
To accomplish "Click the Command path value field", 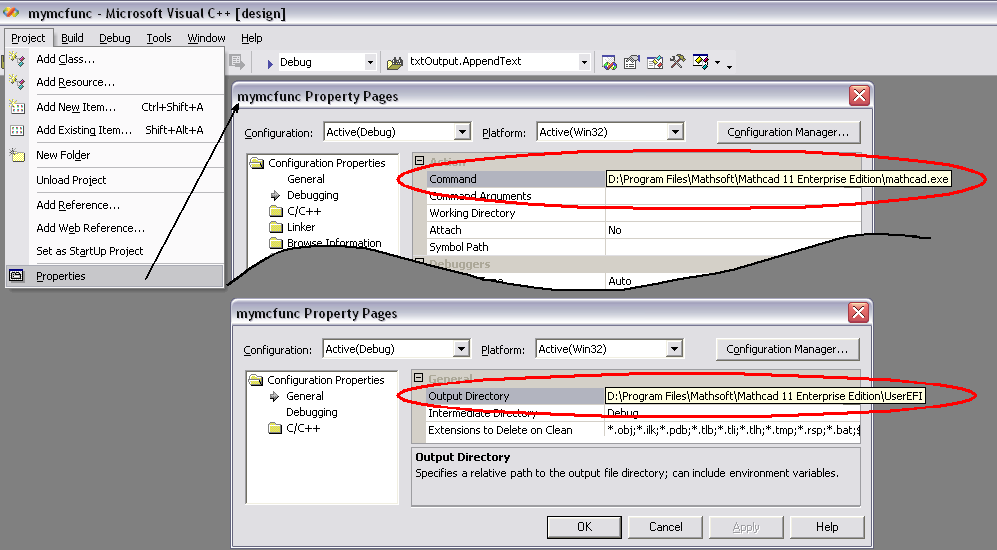I will (778, 179).
